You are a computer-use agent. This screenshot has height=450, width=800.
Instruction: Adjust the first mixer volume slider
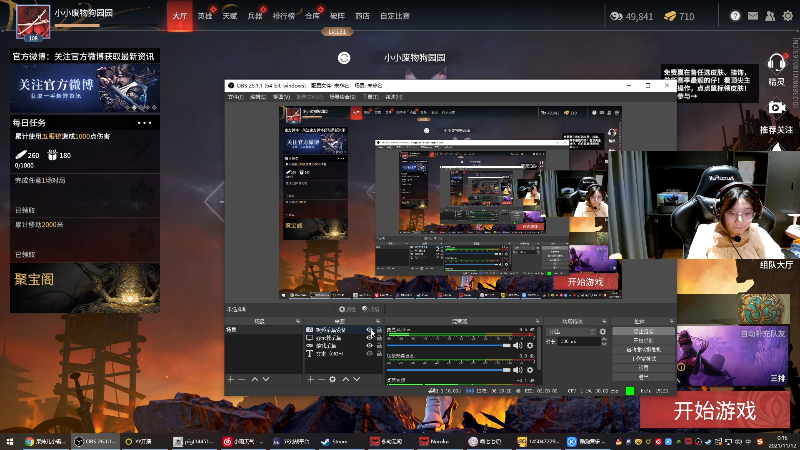(x=448, y=345)
